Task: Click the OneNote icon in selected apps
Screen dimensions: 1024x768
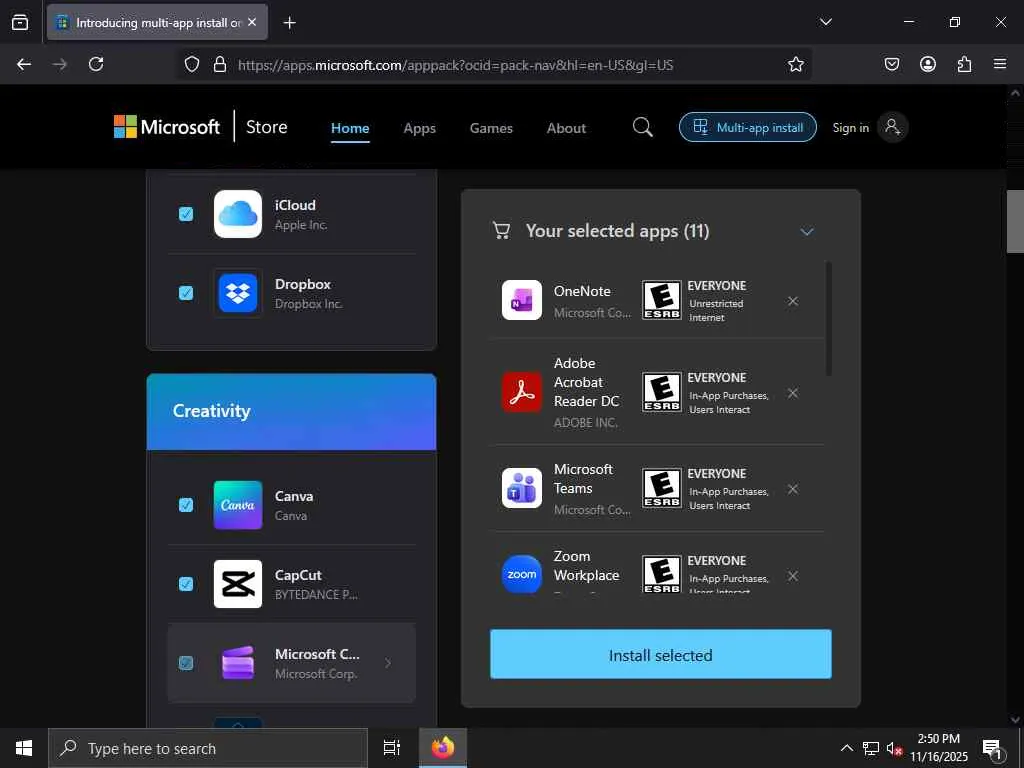Action: point(522,300)
